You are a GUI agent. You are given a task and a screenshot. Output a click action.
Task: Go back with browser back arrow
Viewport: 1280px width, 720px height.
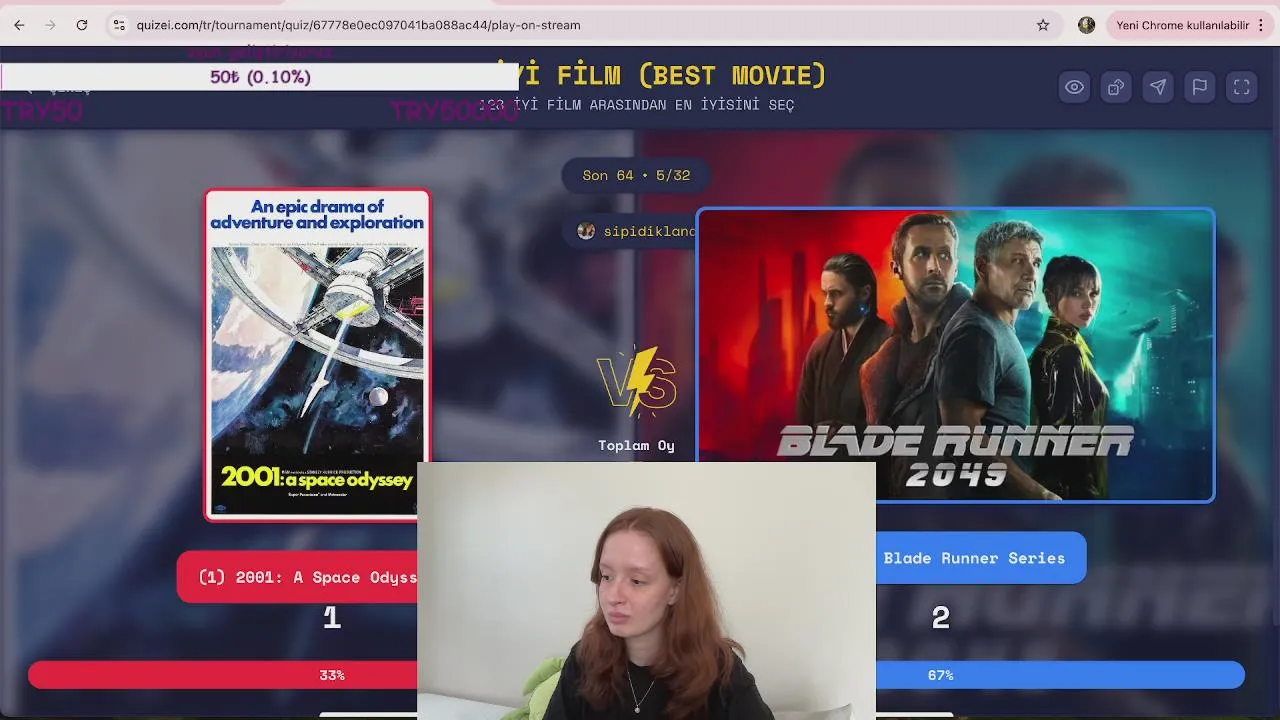19,25
